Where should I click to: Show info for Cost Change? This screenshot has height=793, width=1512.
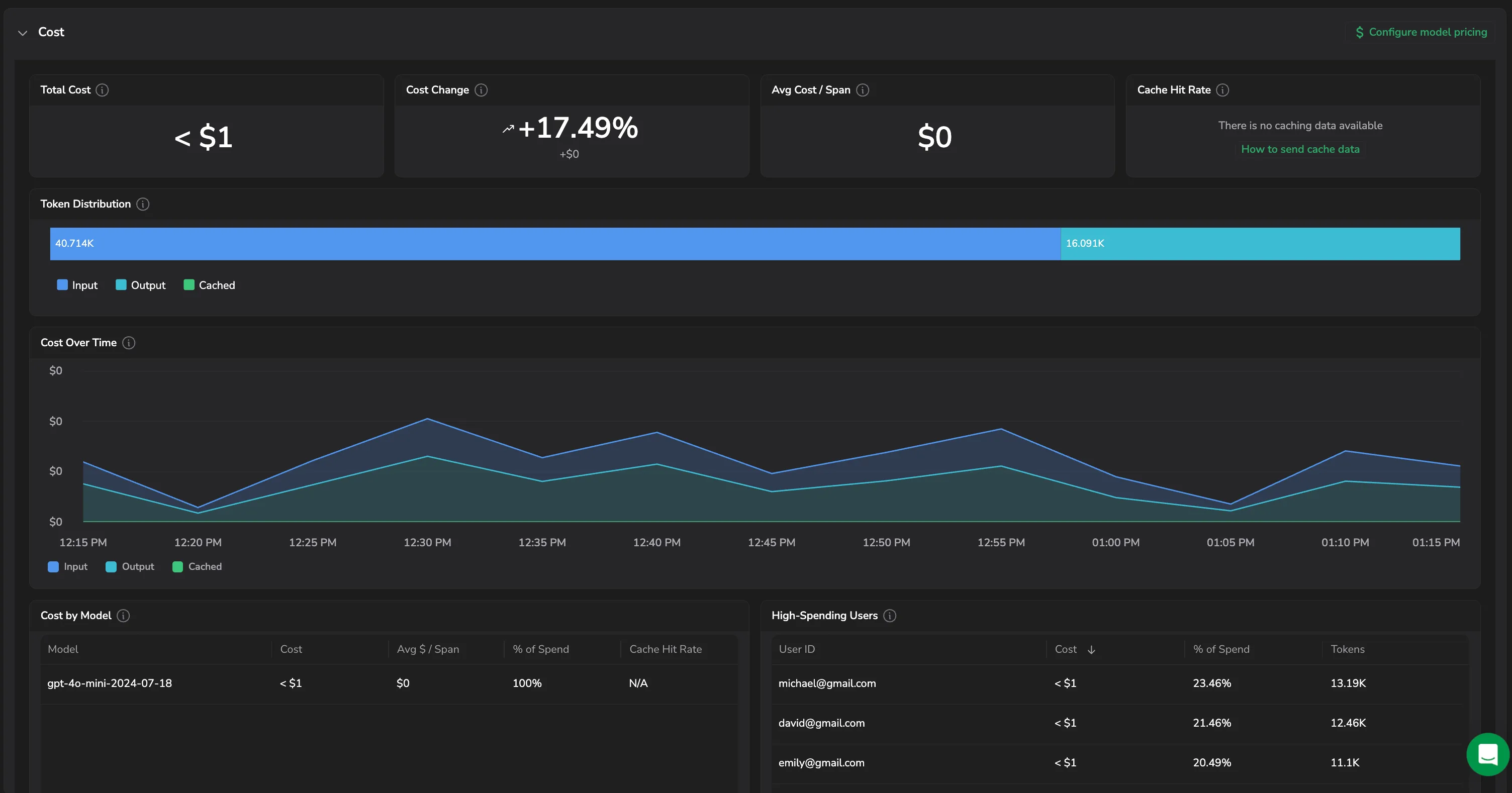pos(482,90)
